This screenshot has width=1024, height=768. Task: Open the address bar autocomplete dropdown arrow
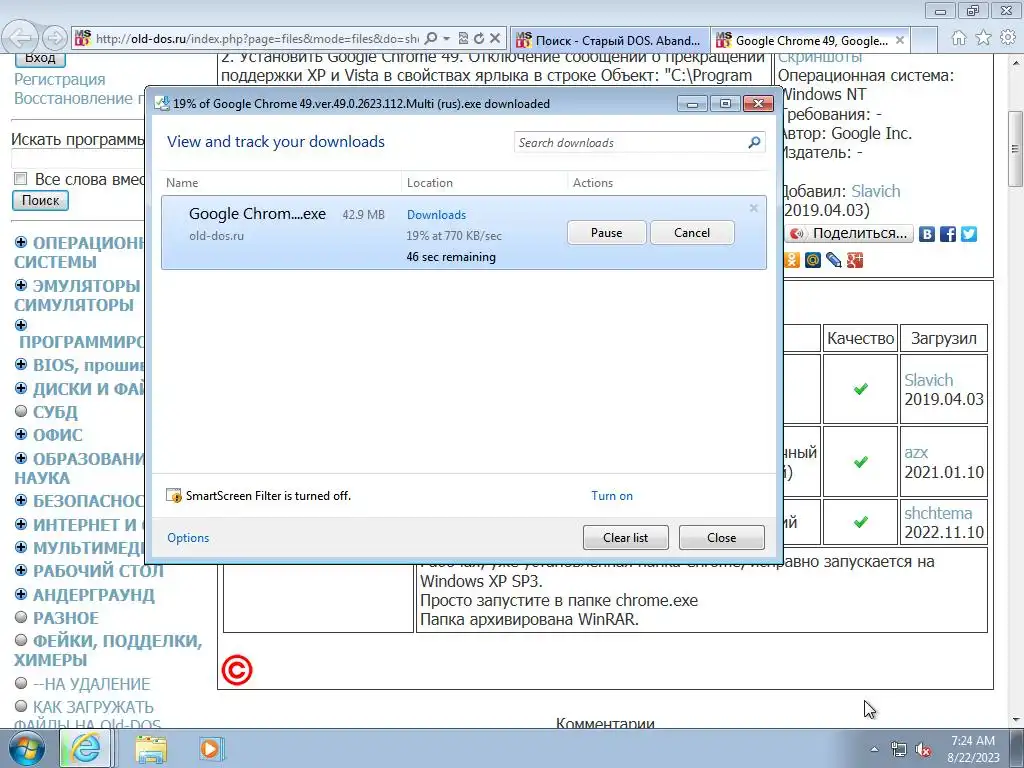click(447, 39)
